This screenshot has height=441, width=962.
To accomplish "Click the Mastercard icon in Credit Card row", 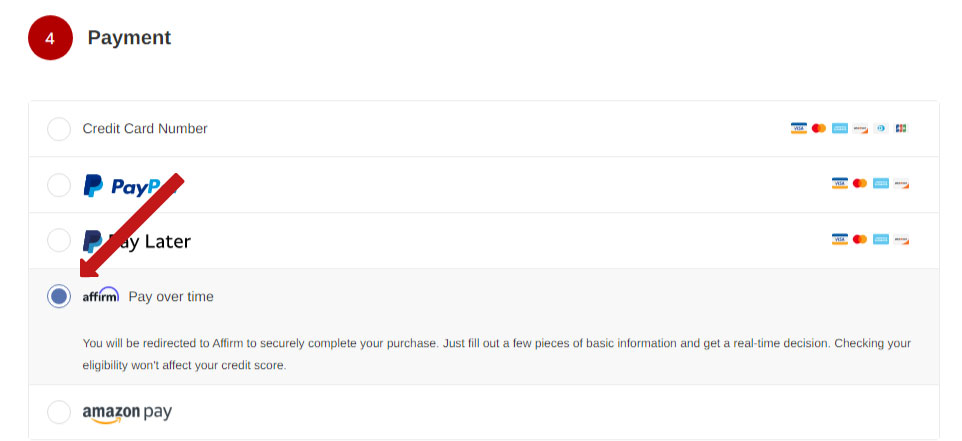I will pyautogui.click(x=819, y=128).
